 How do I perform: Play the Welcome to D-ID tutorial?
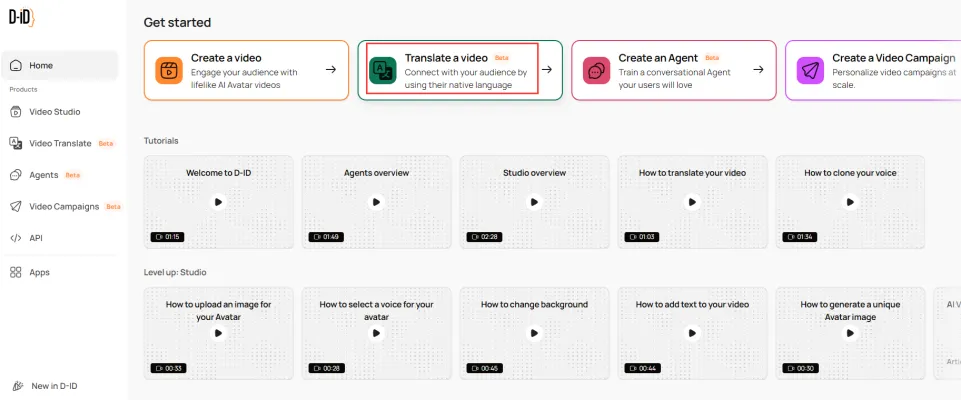pos(219,201)
